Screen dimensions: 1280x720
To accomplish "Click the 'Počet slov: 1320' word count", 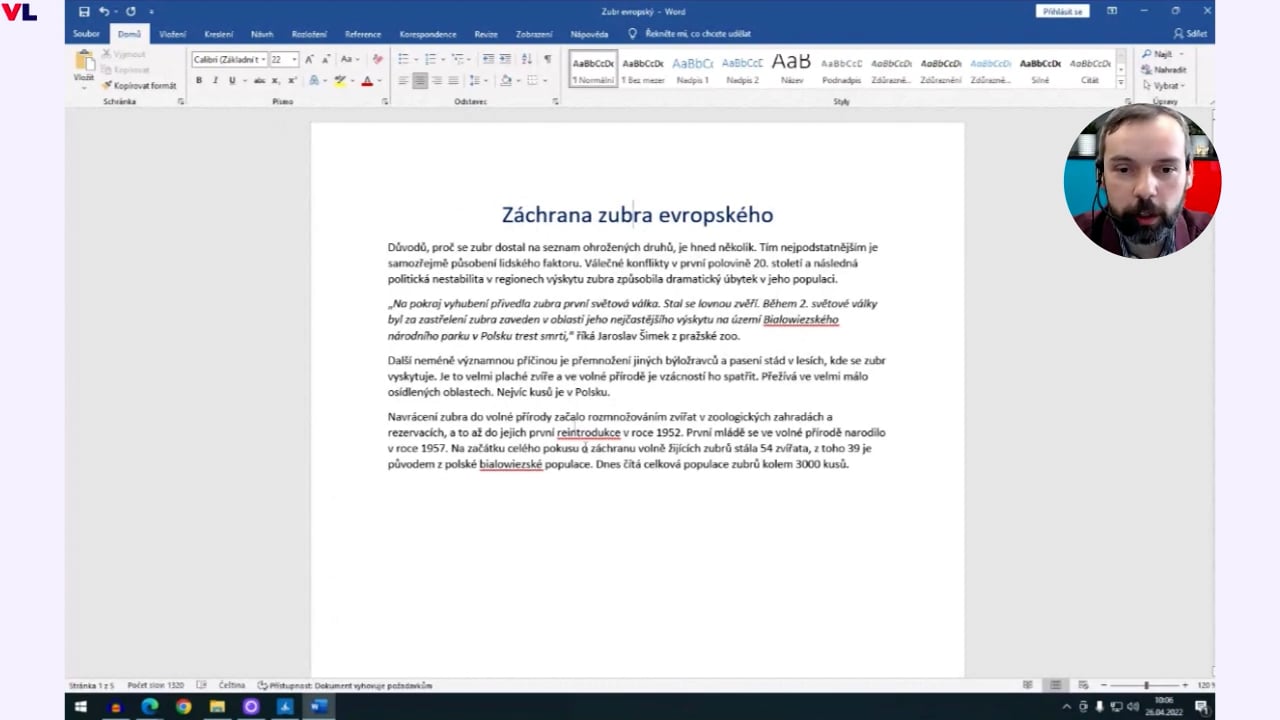I will (155, 686).
